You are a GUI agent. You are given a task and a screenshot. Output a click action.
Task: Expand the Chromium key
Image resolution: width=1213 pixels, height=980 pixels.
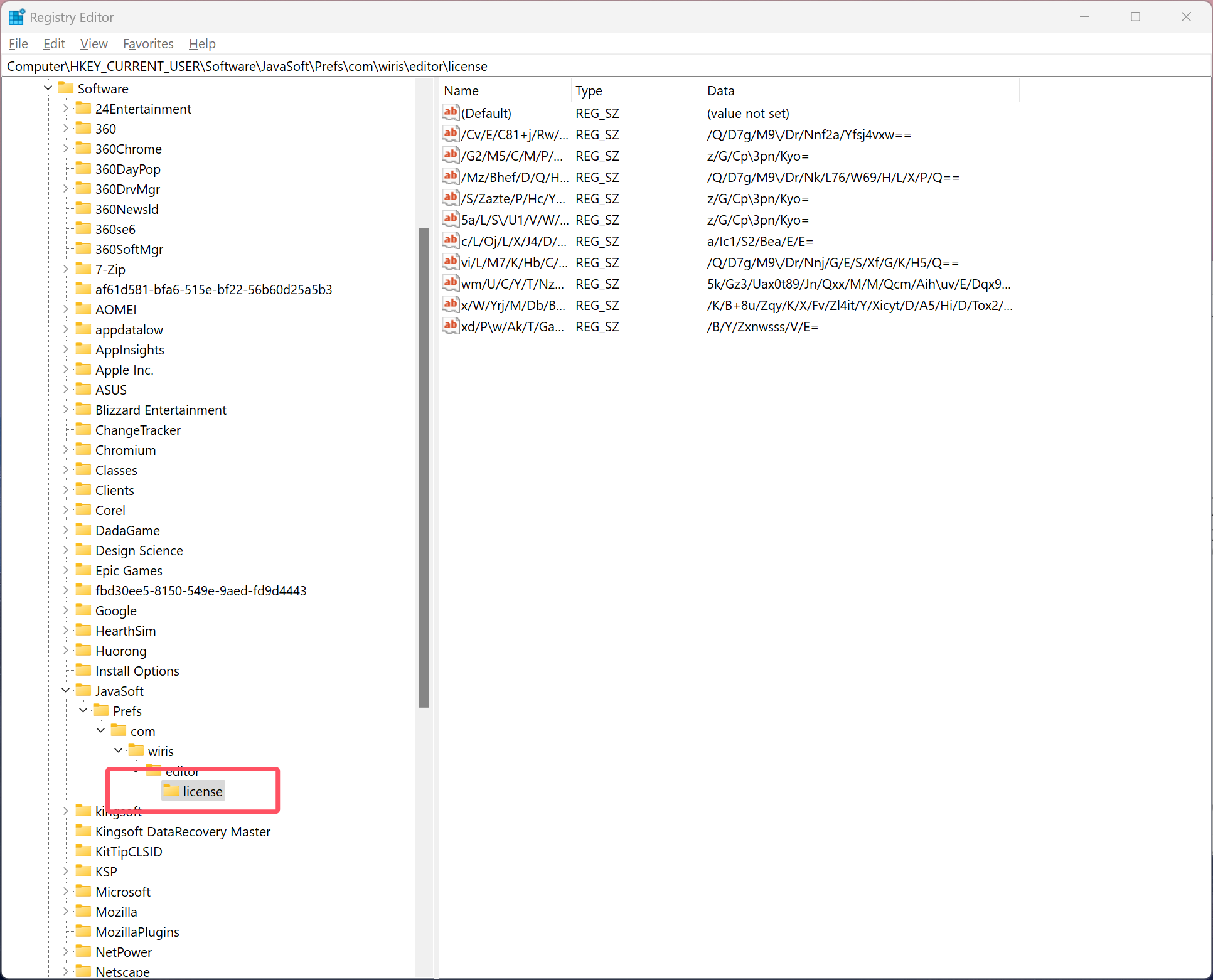click(66, 450)
